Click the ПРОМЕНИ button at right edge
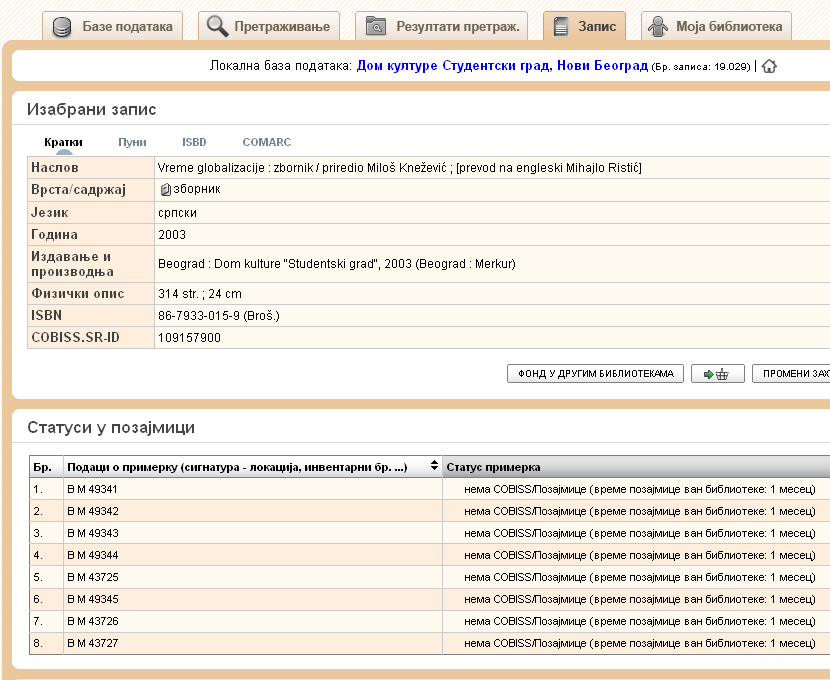 click(x=793, y=374)
